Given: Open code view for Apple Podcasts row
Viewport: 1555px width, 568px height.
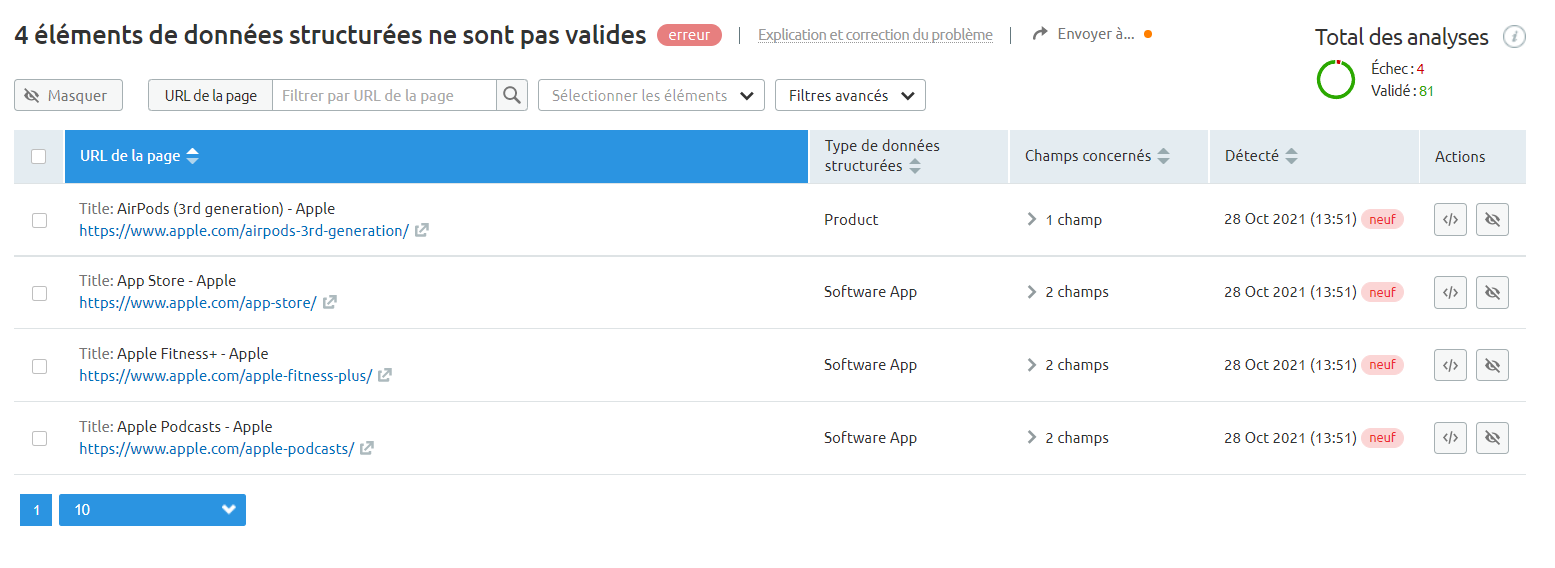Looking at the screenshot, I should (1450, 438).
